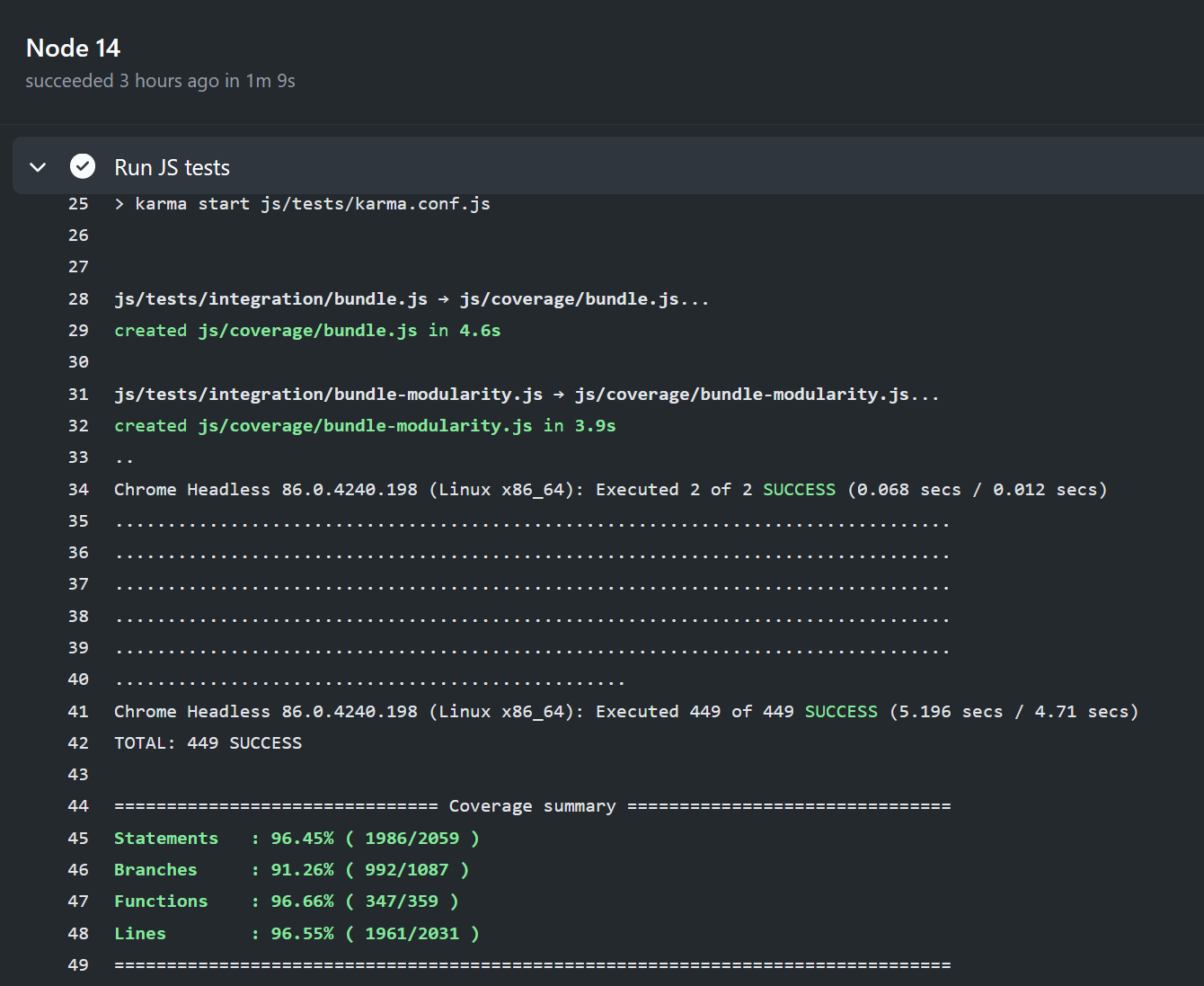This screenshot has width=1204, height=986.
Task: Go to log line number 25
Action: [78, 204]
